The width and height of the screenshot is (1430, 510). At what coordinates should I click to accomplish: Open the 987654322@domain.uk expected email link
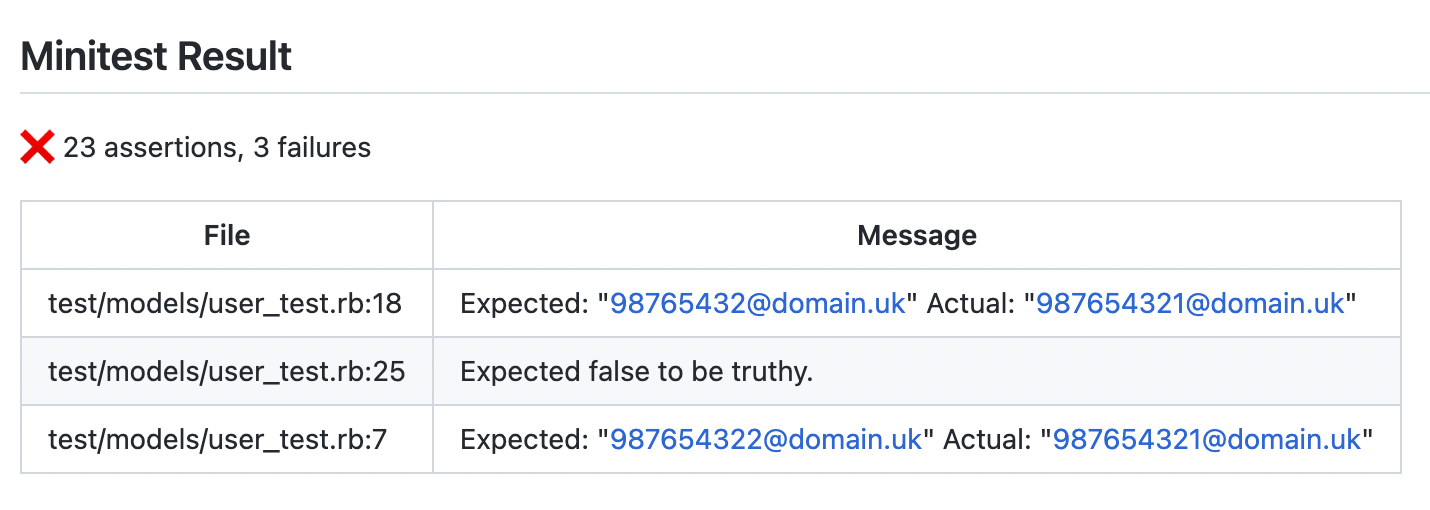coord(766,439)
